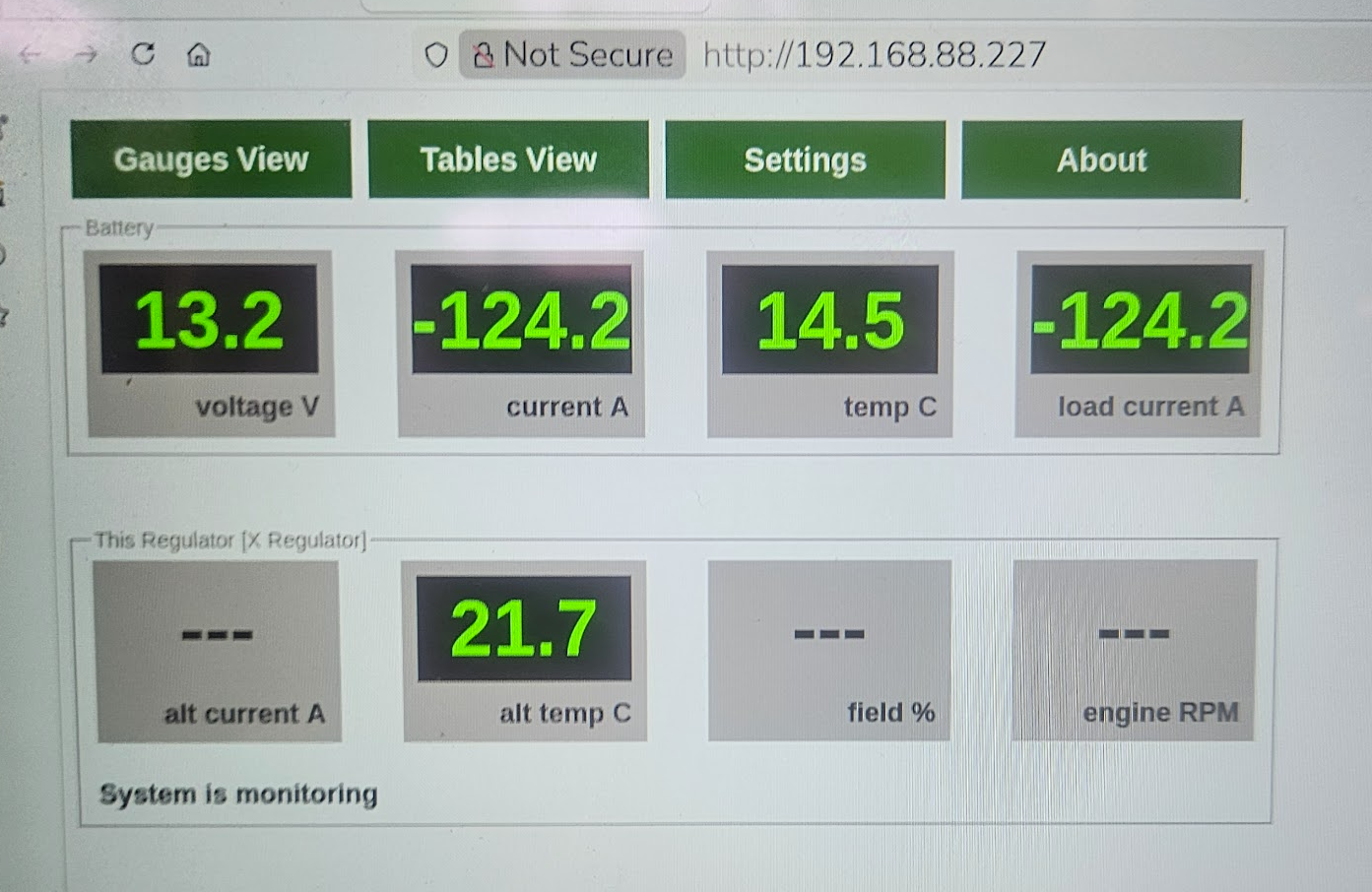The height and width of the screenshot is (892, 1372).
Task: Click the browser forward arrow
Action: point(87,54)
